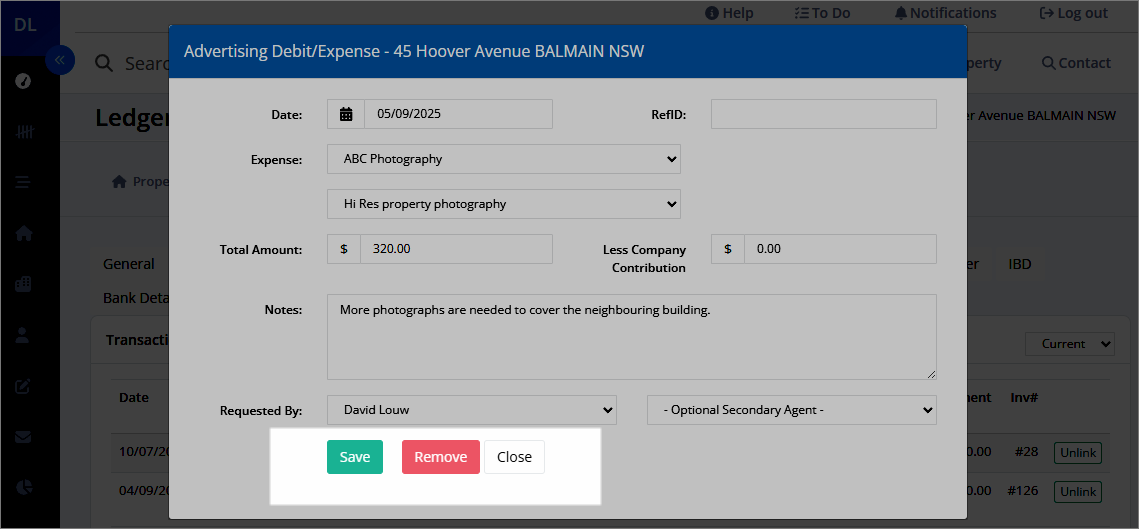Collapse the sidebar with double-chevron button
Viewport: 1139px width, 529px height.
click(60, 60)
